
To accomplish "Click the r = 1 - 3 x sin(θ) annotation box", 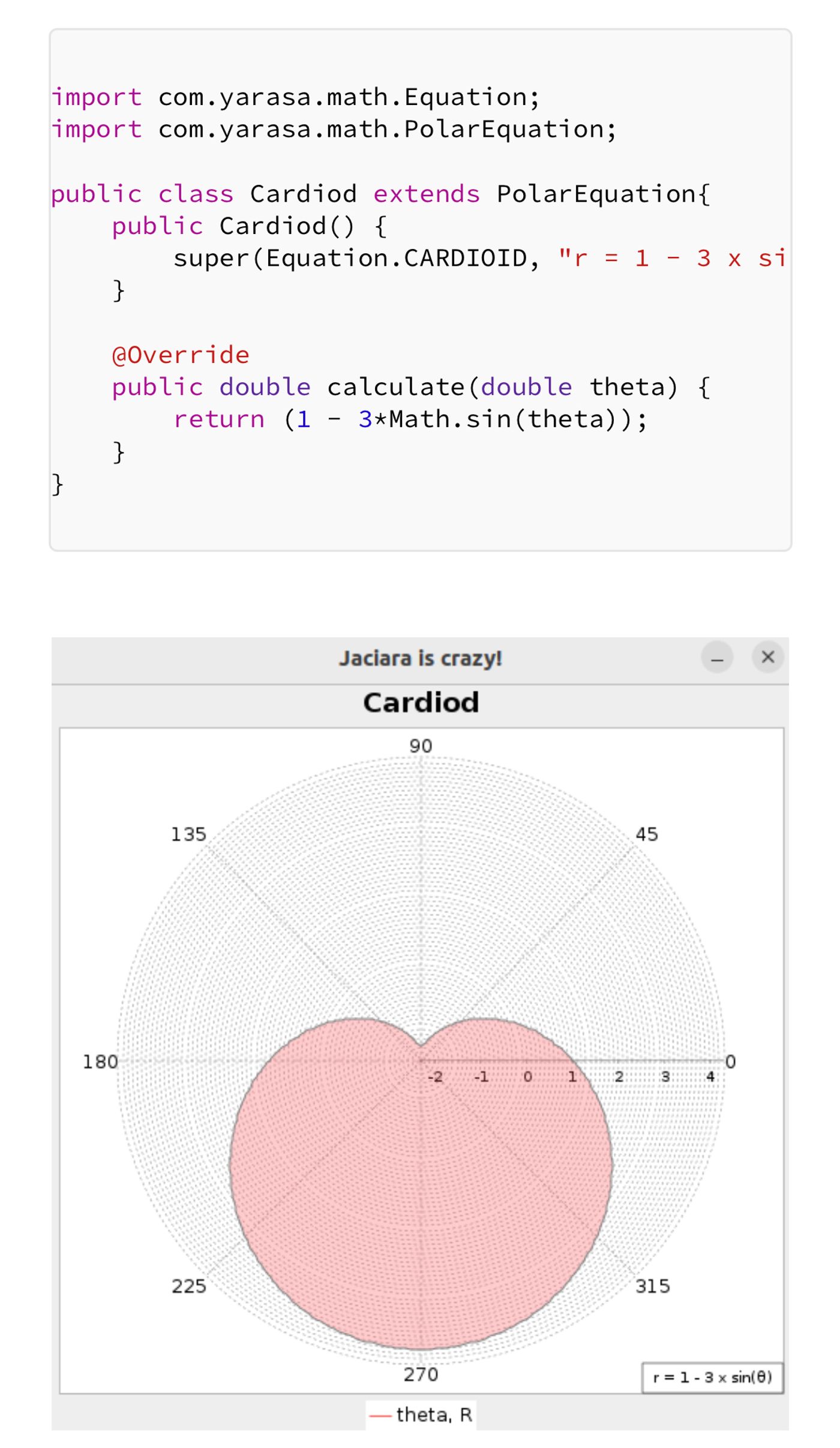I will coord(713,1377).
